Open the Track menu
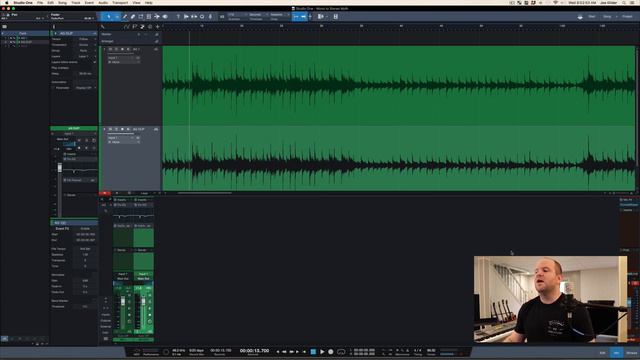Screen dimensions: 640x360 tap(76, 2)
